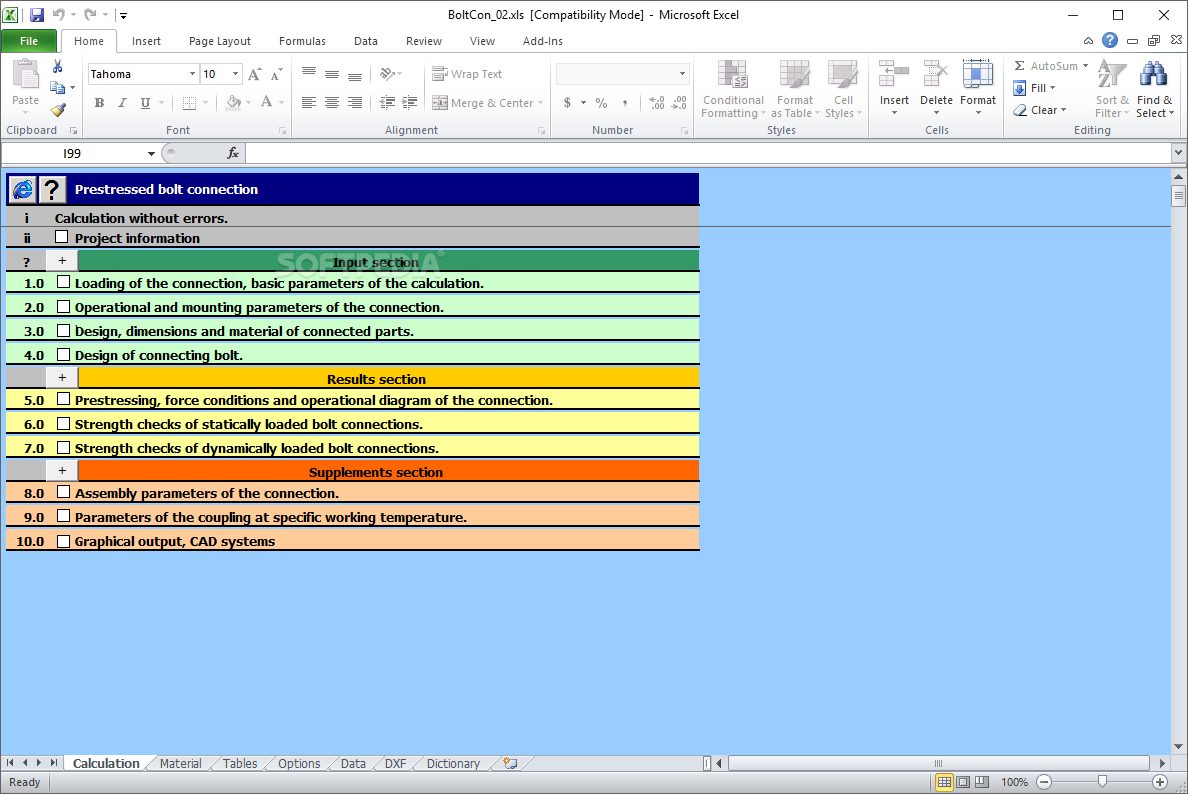Click the question mark help icon in sheet header
This screenshot has height=794, width=1188.
tap(52, 189)
